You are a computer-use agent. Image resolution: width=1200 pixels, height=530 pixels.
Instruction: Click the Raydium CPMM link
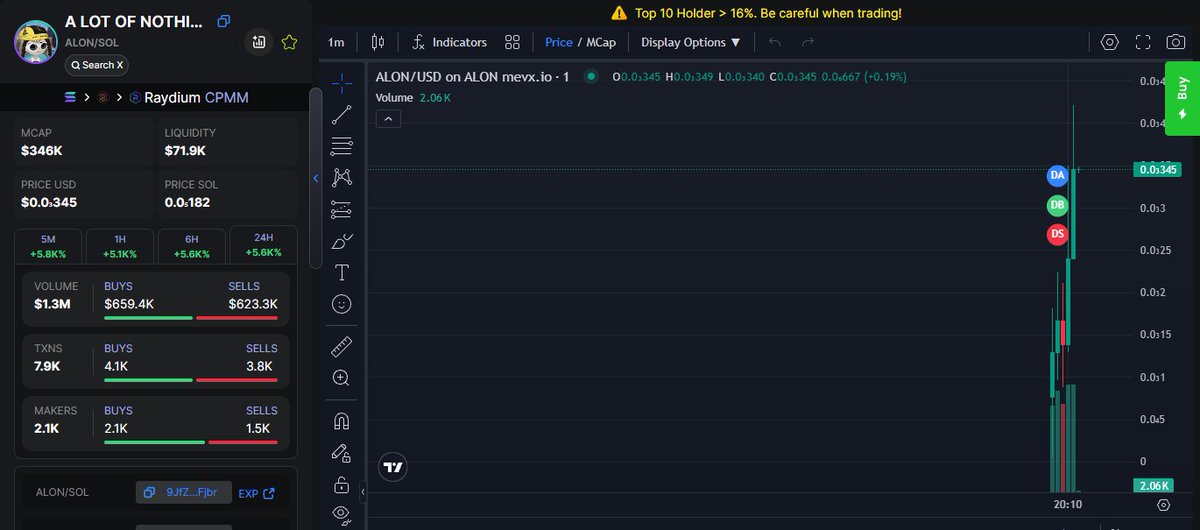188,97
